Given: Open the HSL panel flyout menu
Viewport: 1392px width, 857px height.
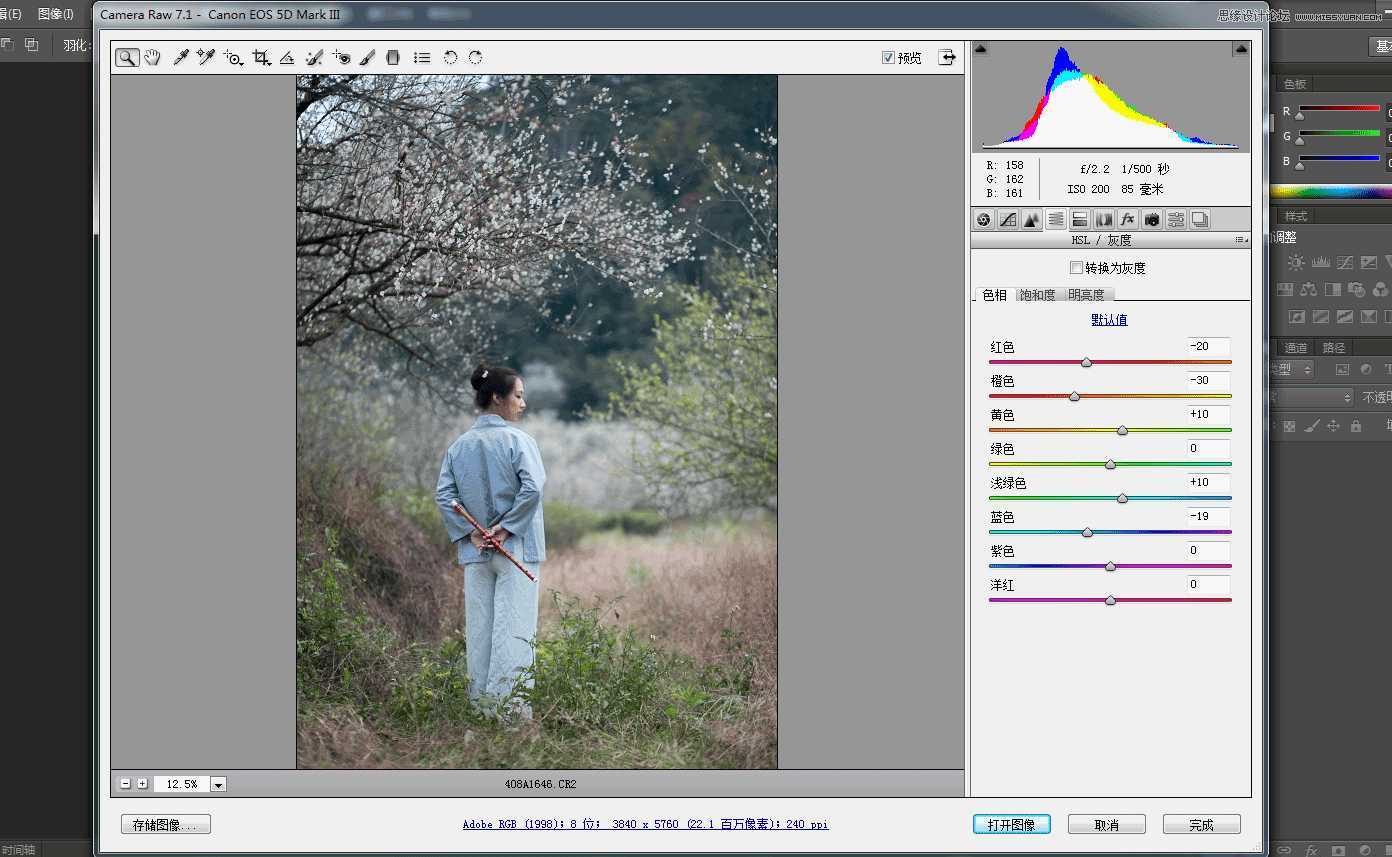Looking at the screenshot, I should click(x=1240, y=240).
